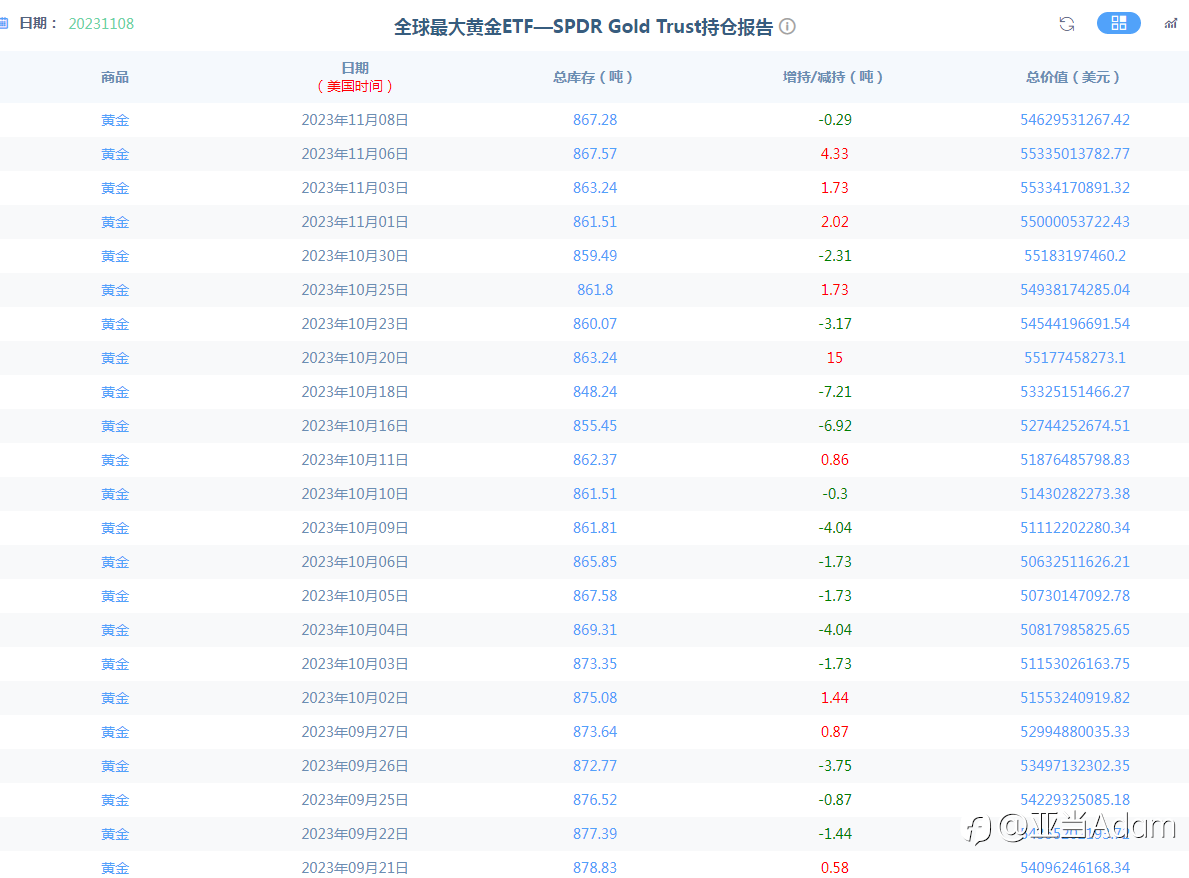Select inventory value 872.77

[594, 767]
